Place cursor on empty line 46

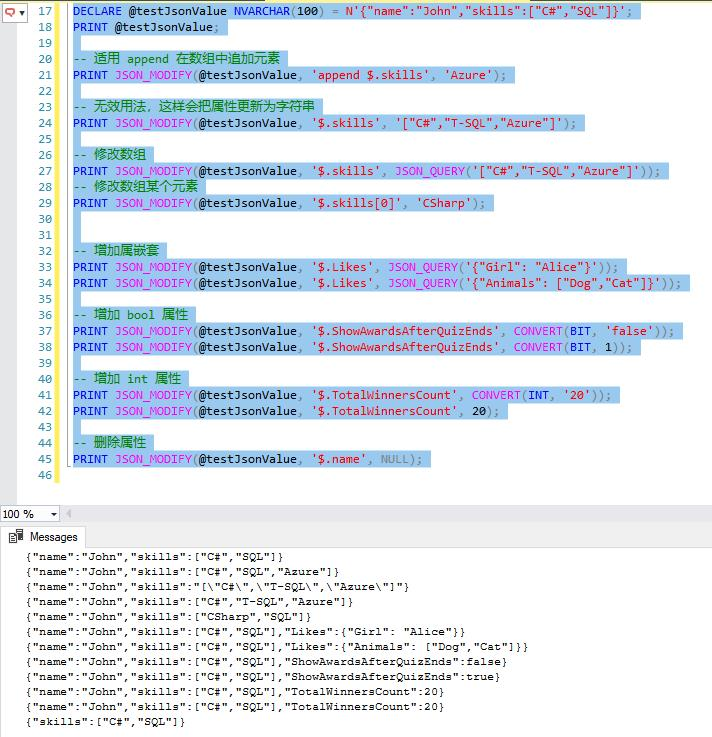(200, 475)
